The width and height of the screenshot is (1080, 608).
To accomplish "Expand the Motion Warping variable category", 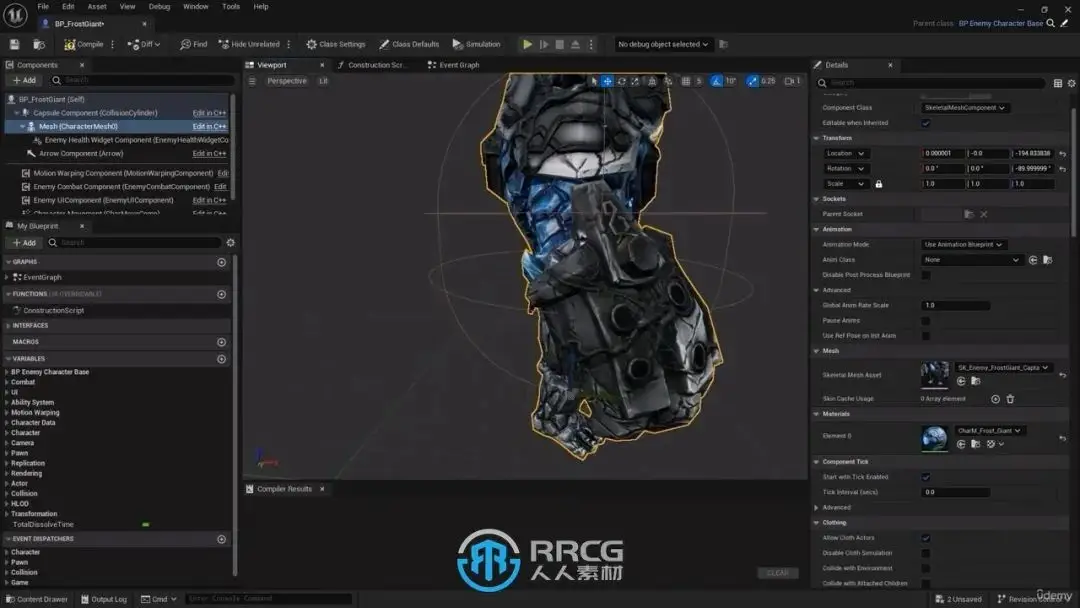I will tap(7, 412).
